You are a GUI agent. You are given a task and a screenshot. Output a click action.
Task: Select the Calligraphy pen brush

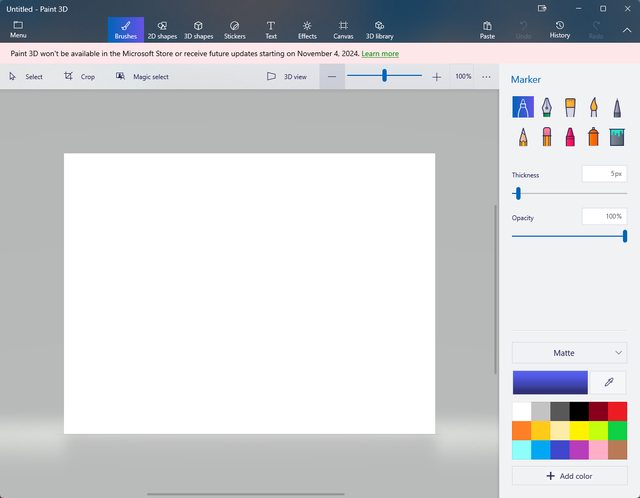(546, 107)
